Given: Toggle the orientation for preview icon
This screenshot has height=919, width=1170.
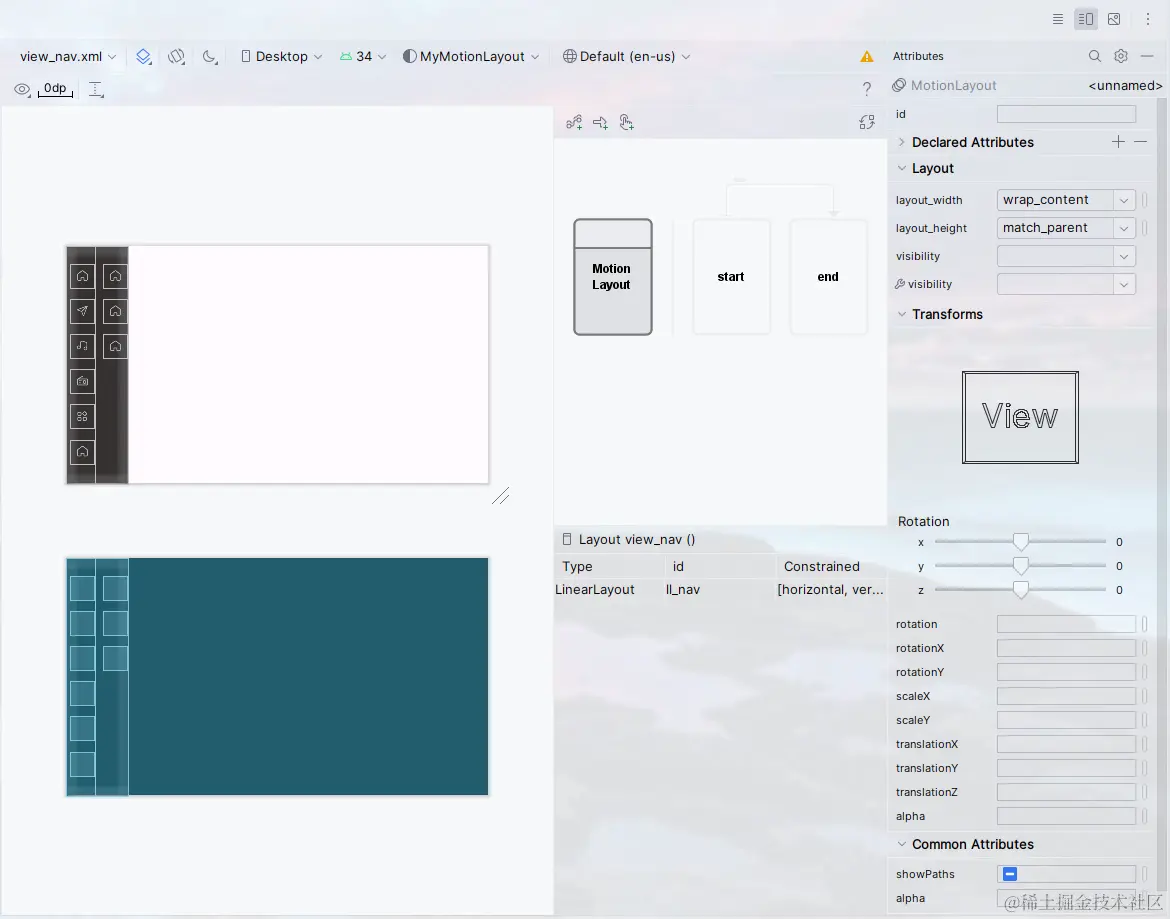Looking at the screenshot, I should click(x=176, y=57).
